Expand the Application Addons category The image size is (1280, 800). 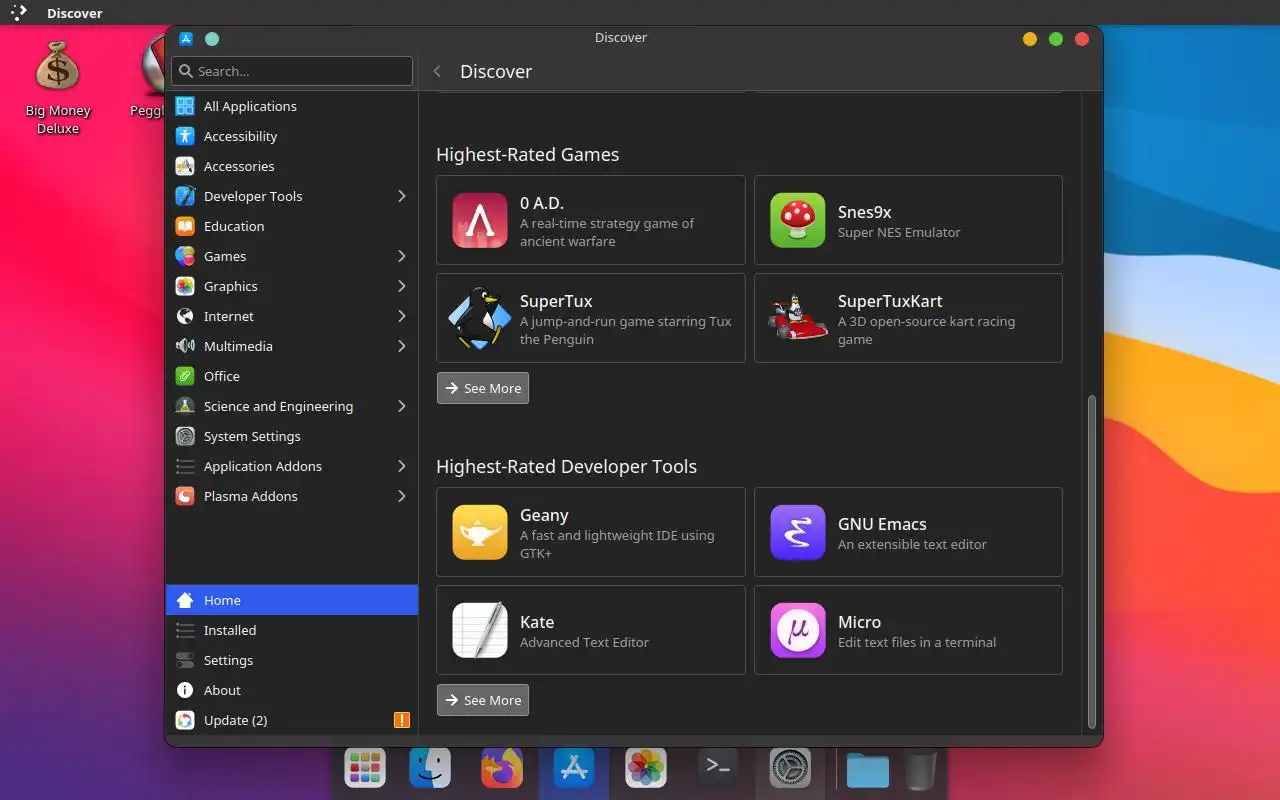coord(402,466)
